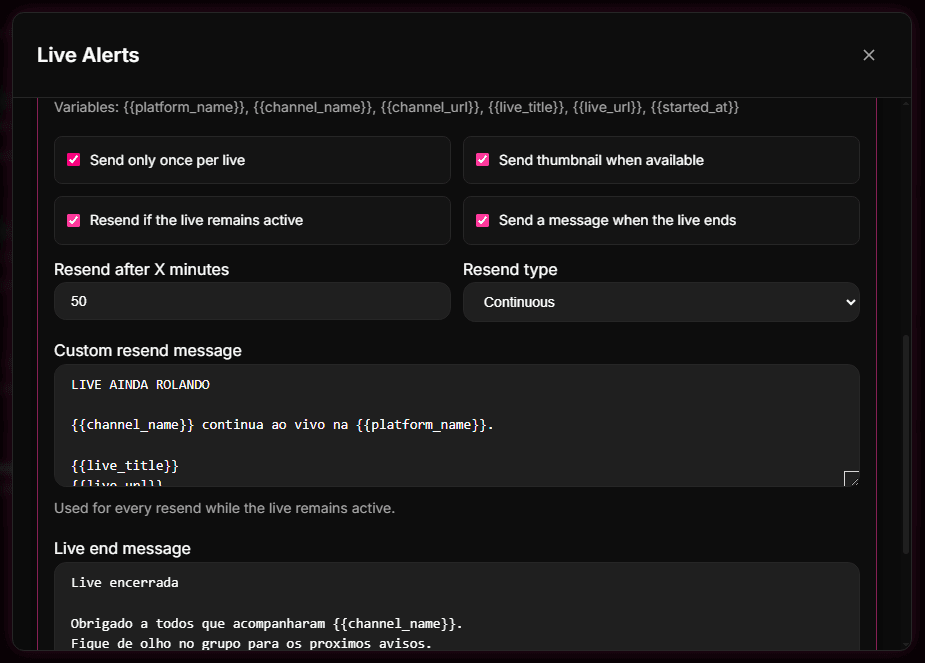Click 'Used for every resend' helper text
The image size is (925, 663).
(224, 508)
